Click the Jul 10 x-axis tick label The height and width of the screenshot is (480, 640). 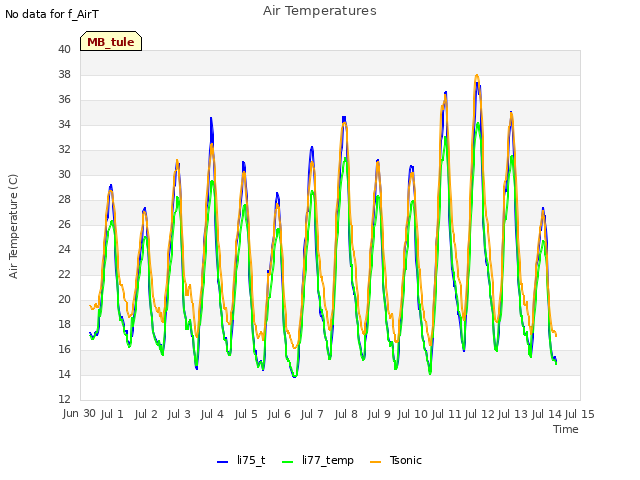click(413, 414)
